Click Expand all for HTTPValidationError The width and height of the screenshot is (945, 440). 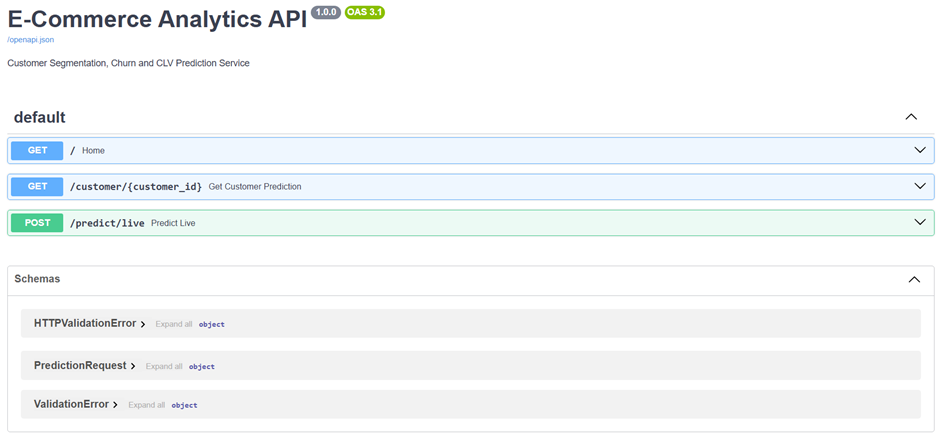tap(173, 324)
